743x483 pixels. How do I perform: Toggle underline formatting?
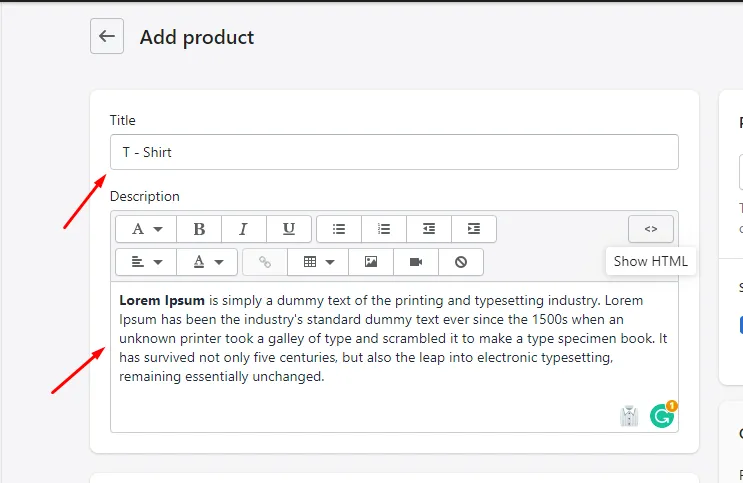[x=289, y=229]
